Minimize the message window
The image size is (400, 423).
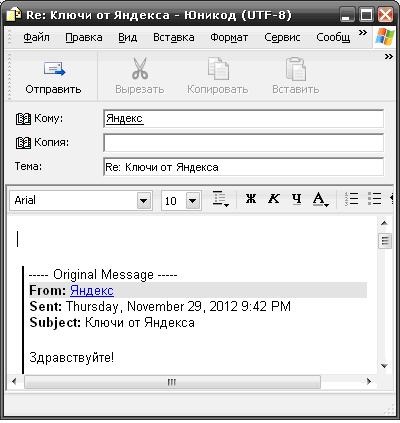(x=347, y=15)
